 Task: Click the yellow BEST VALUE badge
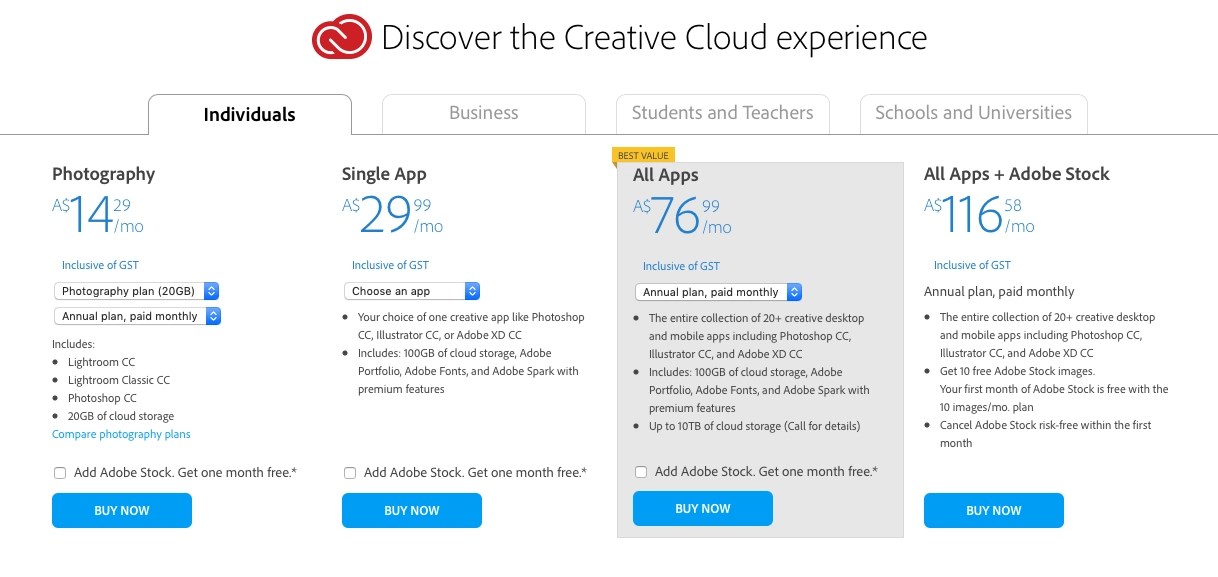coord(643,155)
